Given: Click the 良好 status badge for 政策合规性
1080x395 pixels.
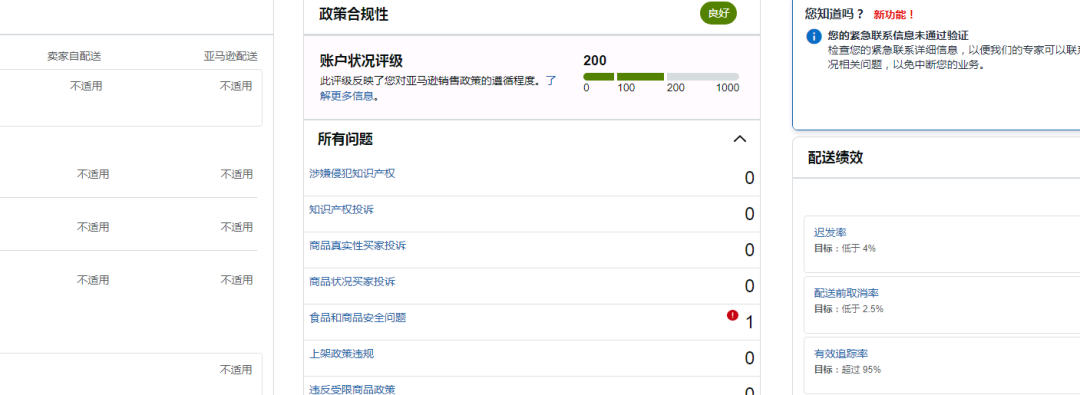Looking at the screenshot, I should tap(718, 14).
